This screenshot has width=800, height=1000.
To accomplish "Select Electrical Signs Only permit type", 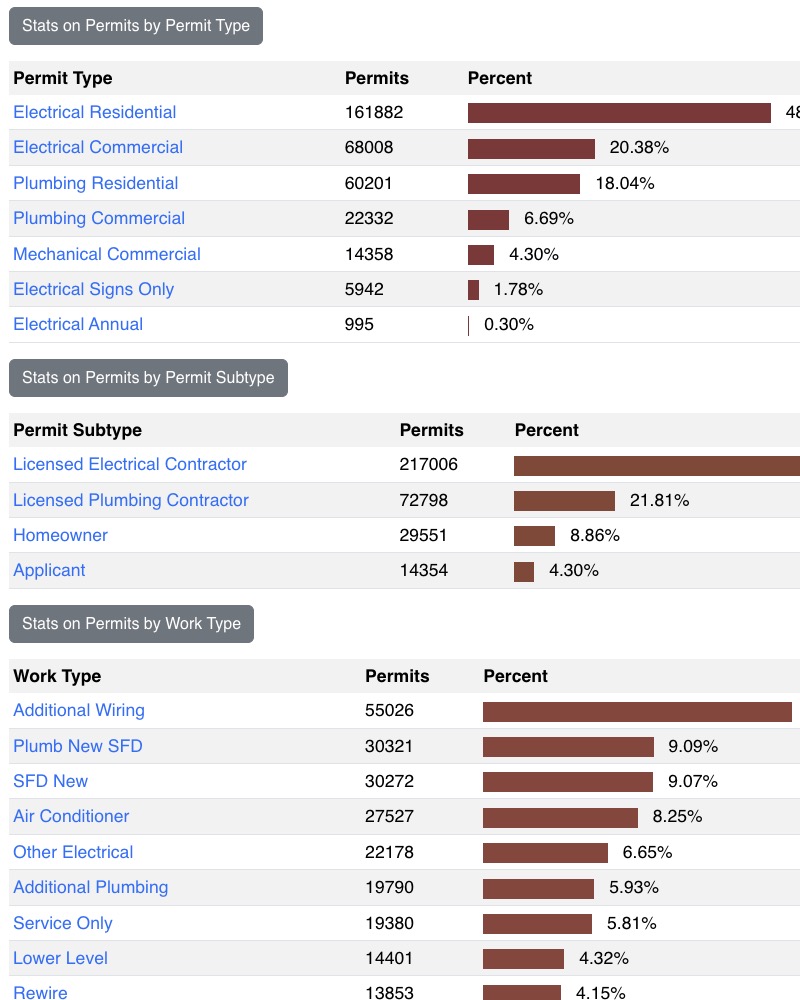I will (x=93, y=289).
